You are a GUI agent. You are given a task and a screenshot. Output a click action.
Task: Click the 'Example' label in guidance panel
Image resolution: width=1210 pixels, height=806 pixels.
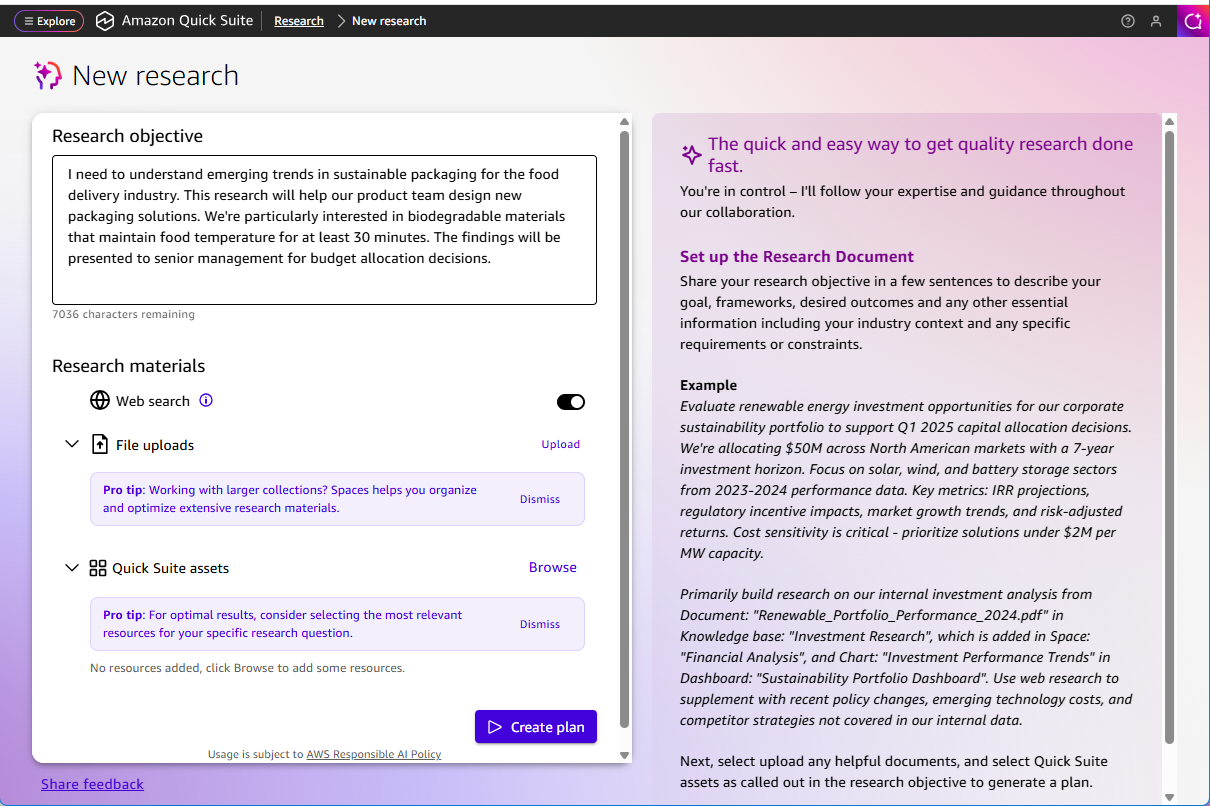[x=708, y=385]
